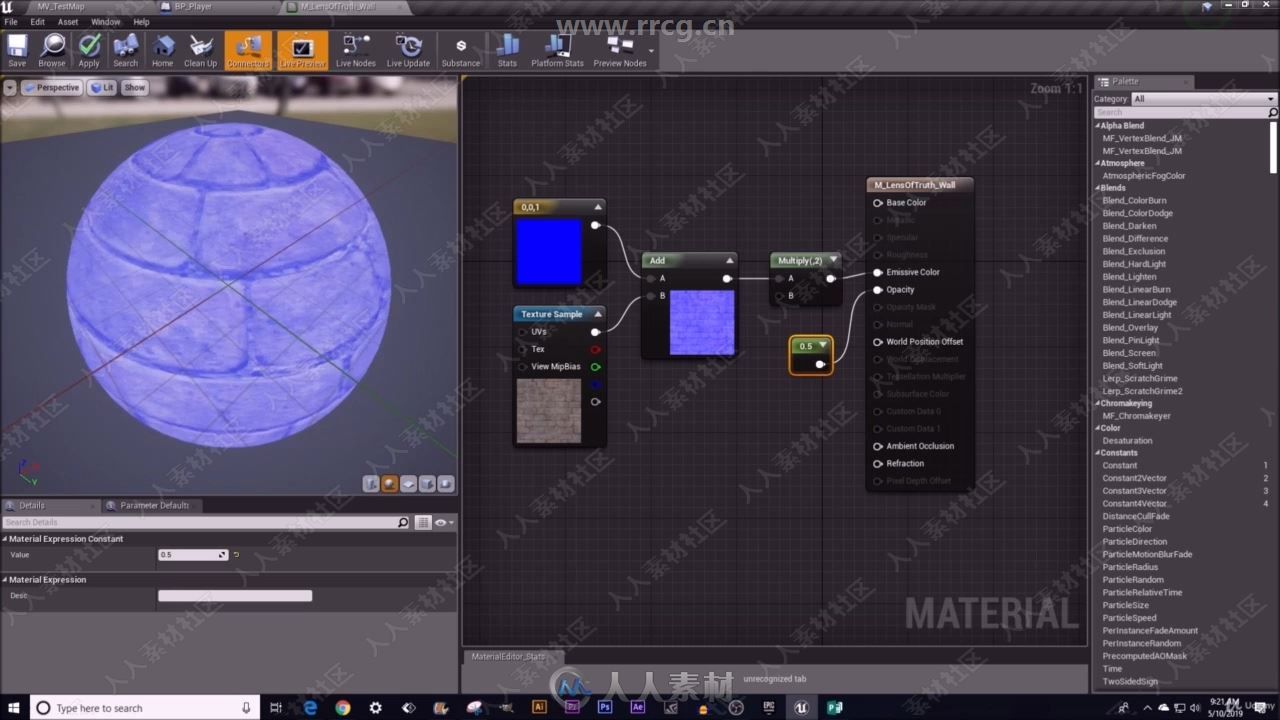Collapse the Multiply node arrow
The height and width of the screenshot is (720, 1280).
832,260
